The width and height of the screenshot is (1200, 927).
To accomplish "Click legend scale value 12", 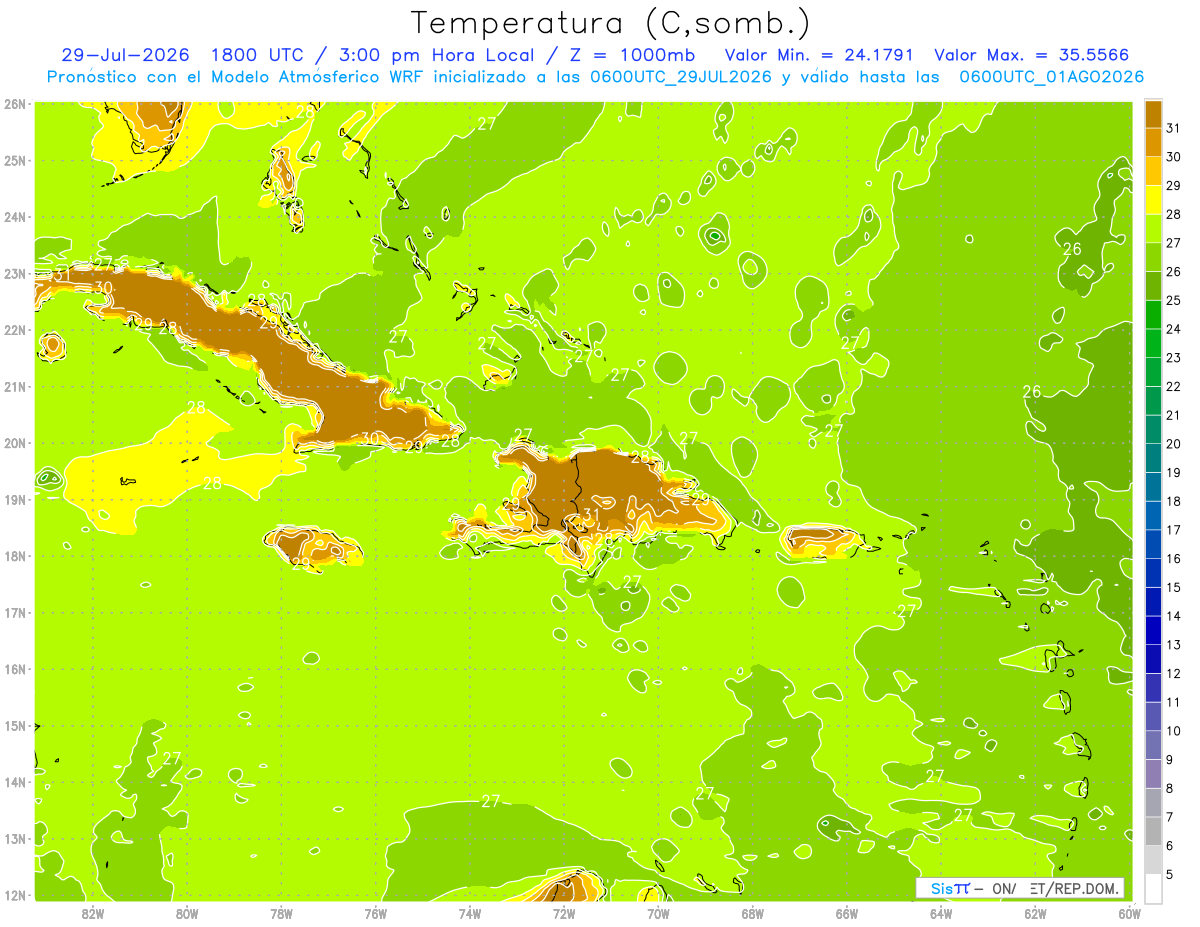I will (1174, 673).
